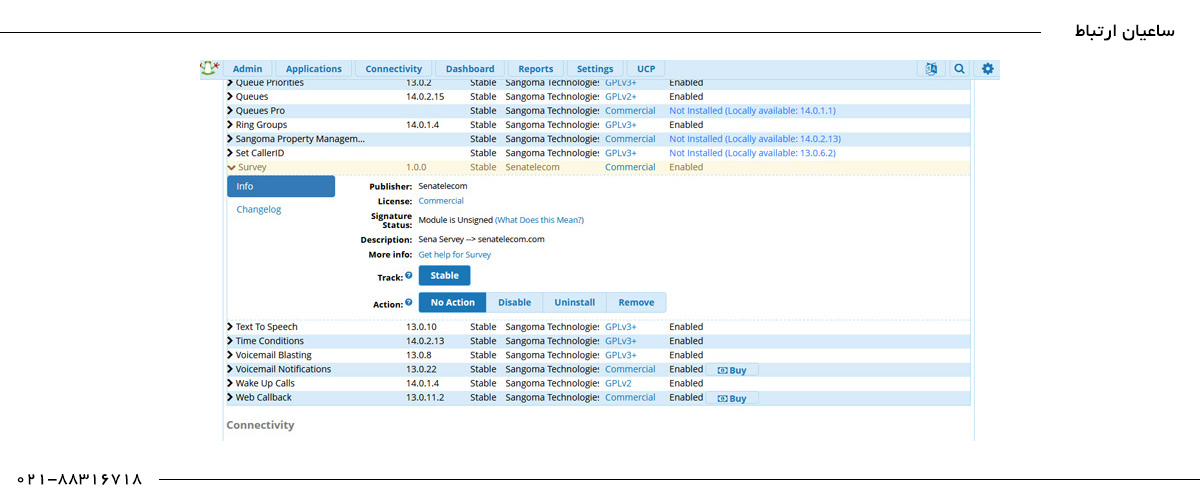This screenshot has width=1200, height=500.
Task: Open GPLv3+ license link for Time Conditions
Action: click(621, 341)
